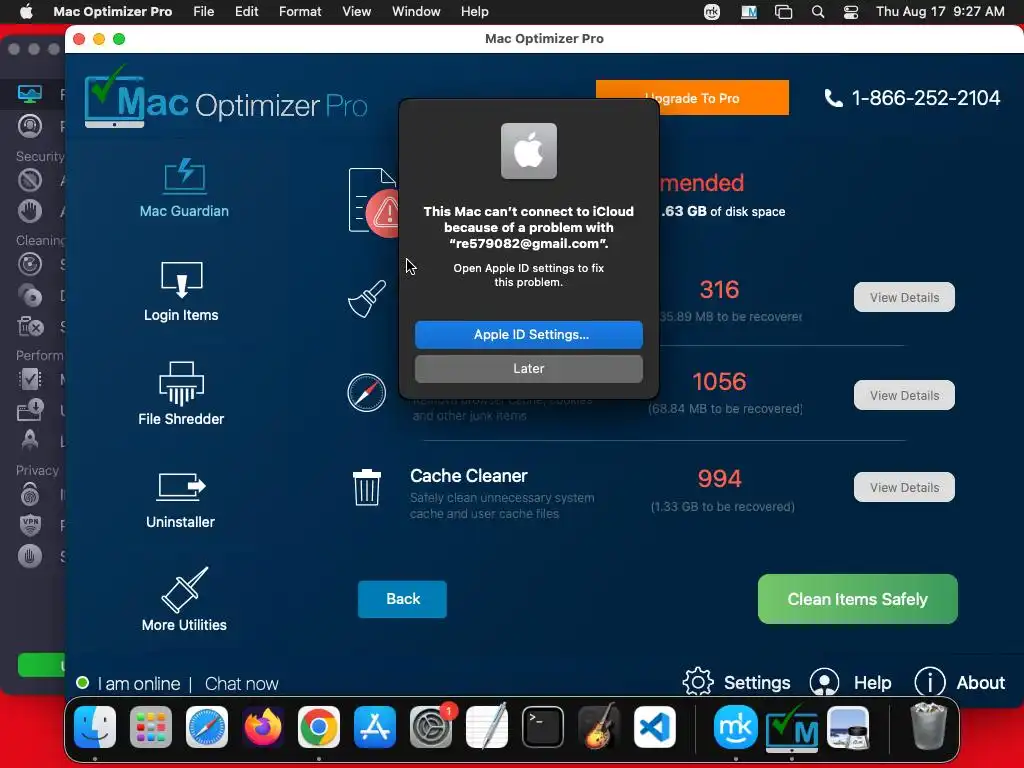Open Google Chrome from the Dock
Image resolution: width=1024 pixels, height=768 pixels.
[319, 727]
